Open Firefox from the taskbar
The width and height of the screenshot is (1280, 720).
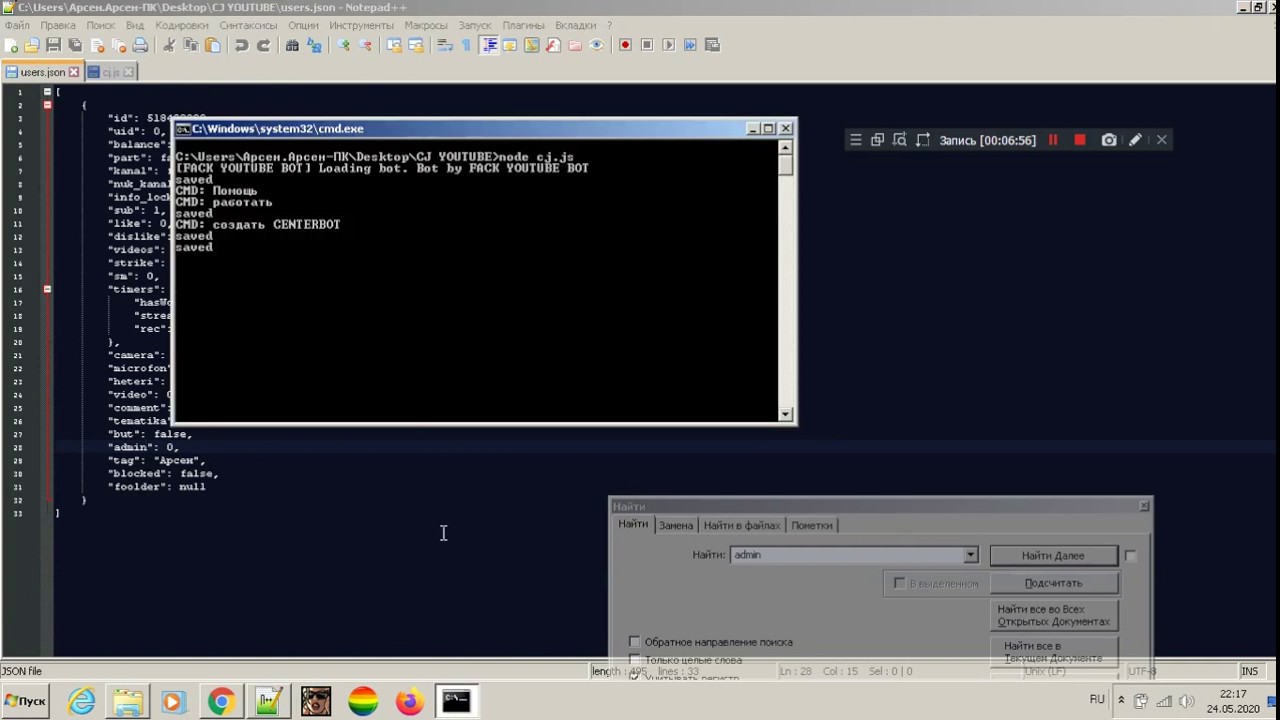pos(409,702)
